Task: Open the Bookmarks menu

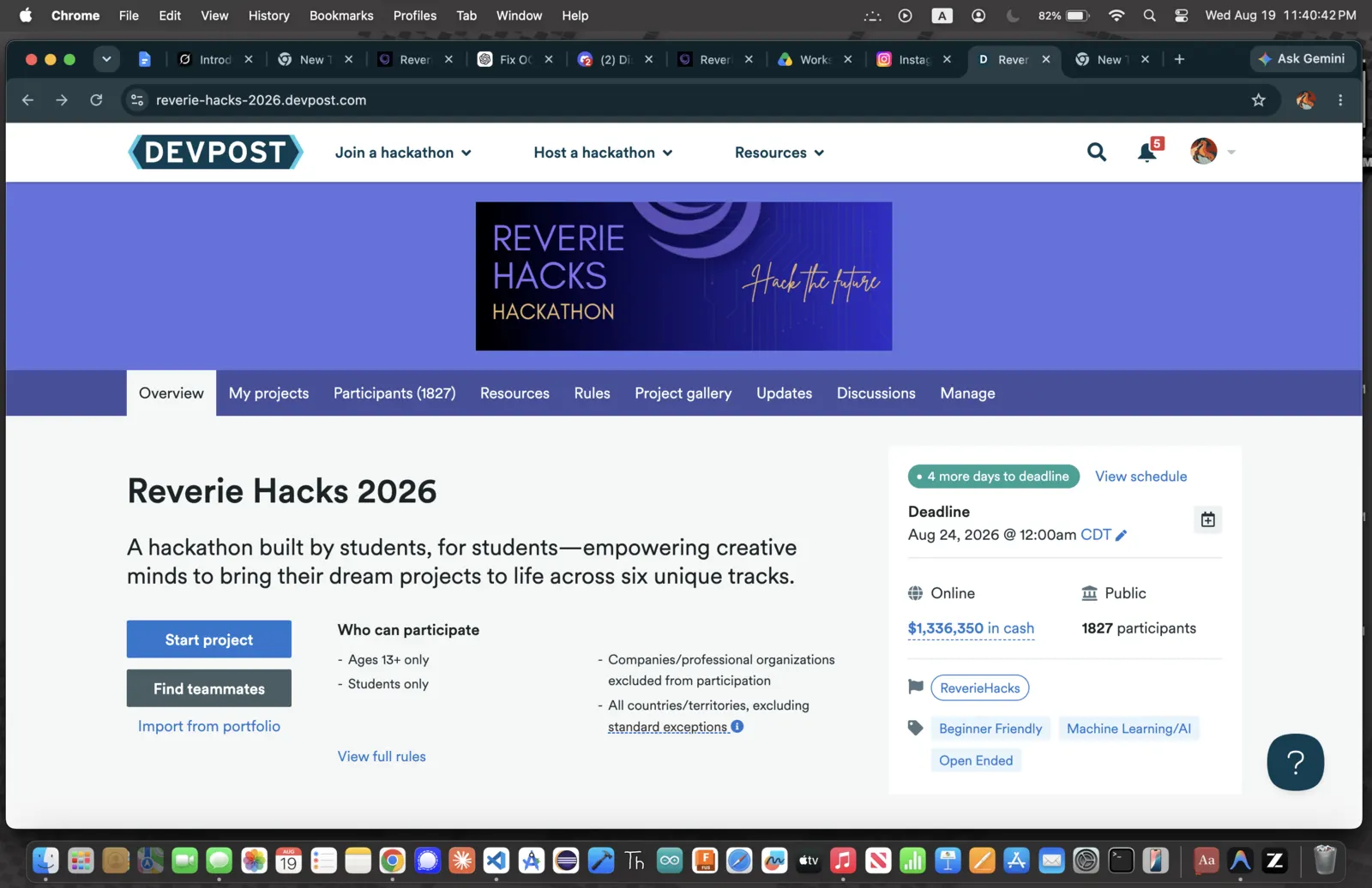Action: tap(341, 15)
